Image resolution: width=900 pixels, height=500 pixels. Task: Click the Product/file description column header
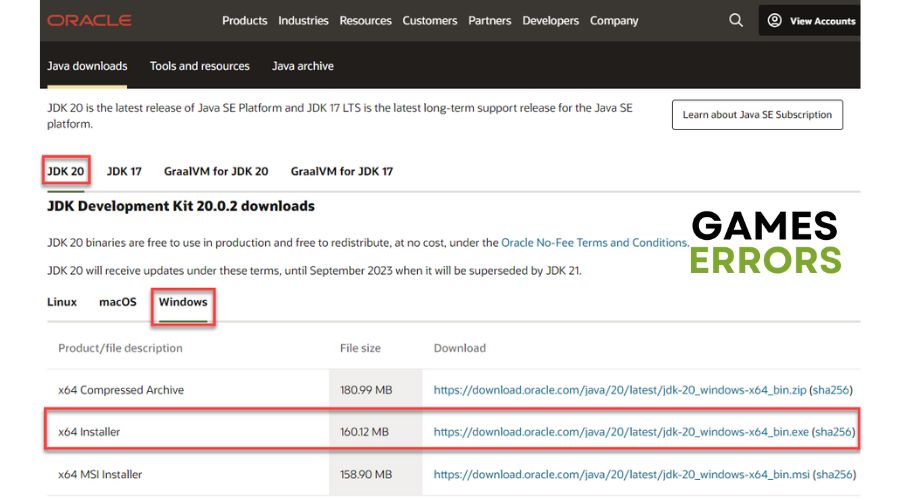pyautogui.click(x=121, y=348)
